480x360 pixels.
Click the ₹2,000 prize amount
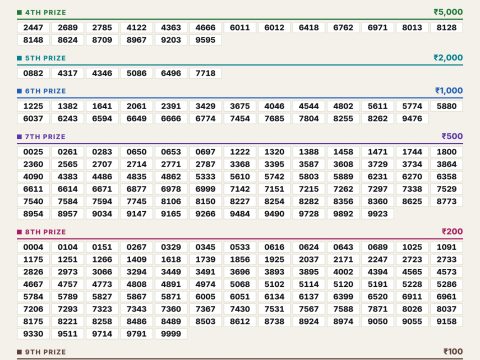(x=448, y=58)
